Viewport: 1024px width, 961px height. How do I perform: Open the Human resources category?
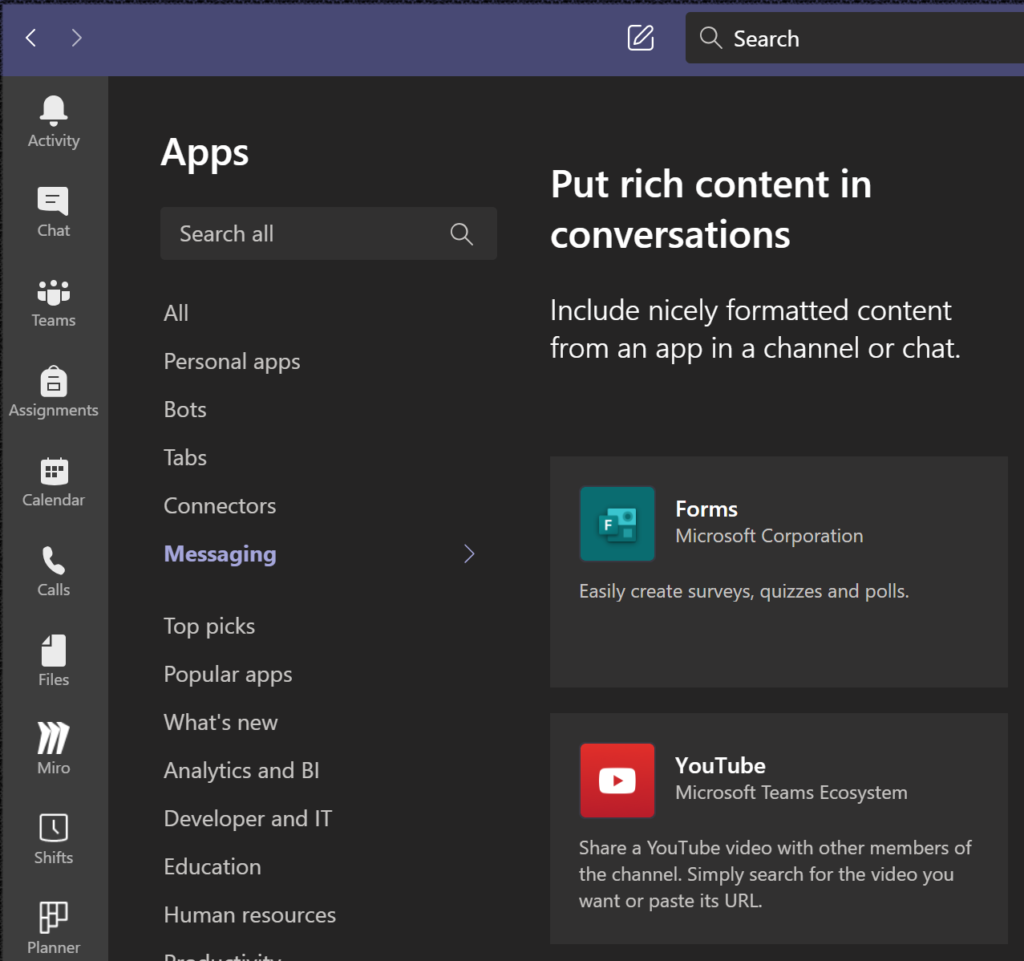249,915
